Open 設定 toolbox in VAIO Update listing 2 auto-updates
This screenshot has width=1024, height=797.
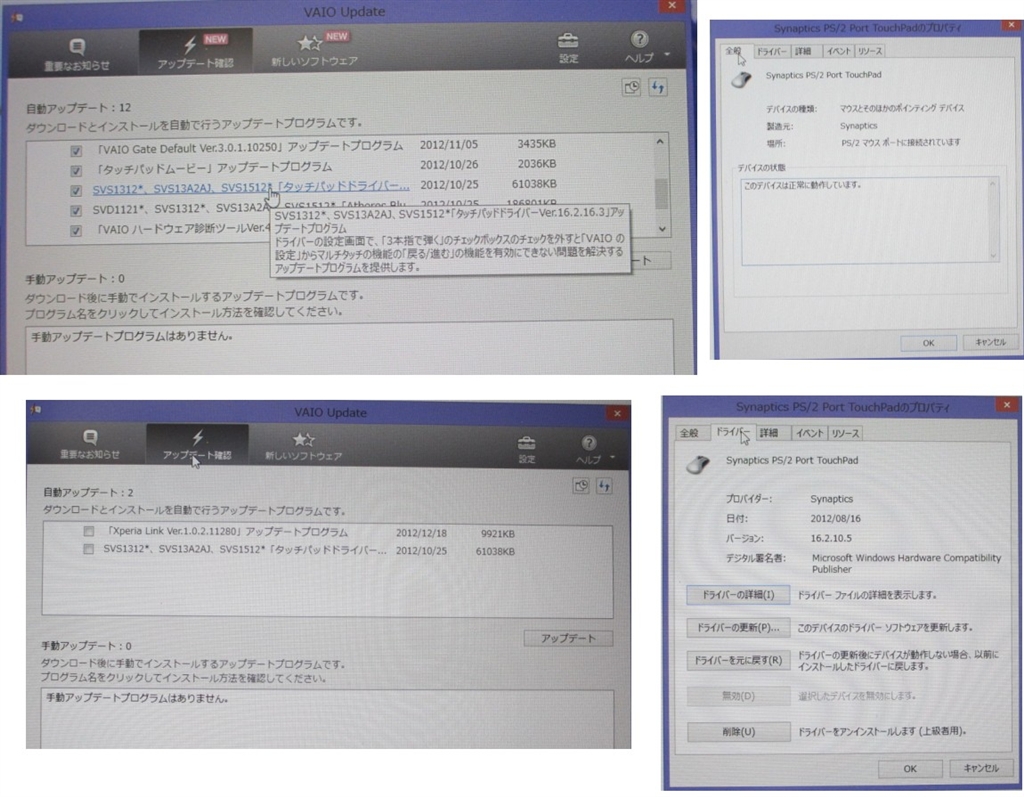tap(526, 449)
